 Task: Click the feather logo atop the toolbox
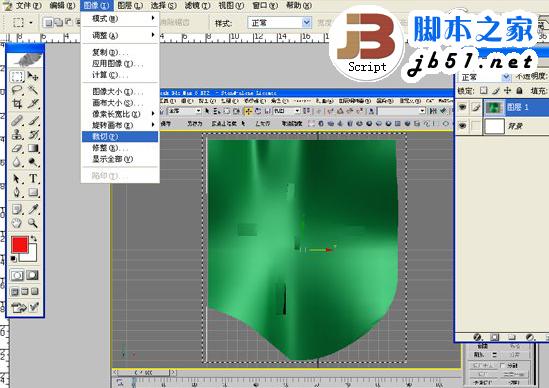(x=25, y=59)
